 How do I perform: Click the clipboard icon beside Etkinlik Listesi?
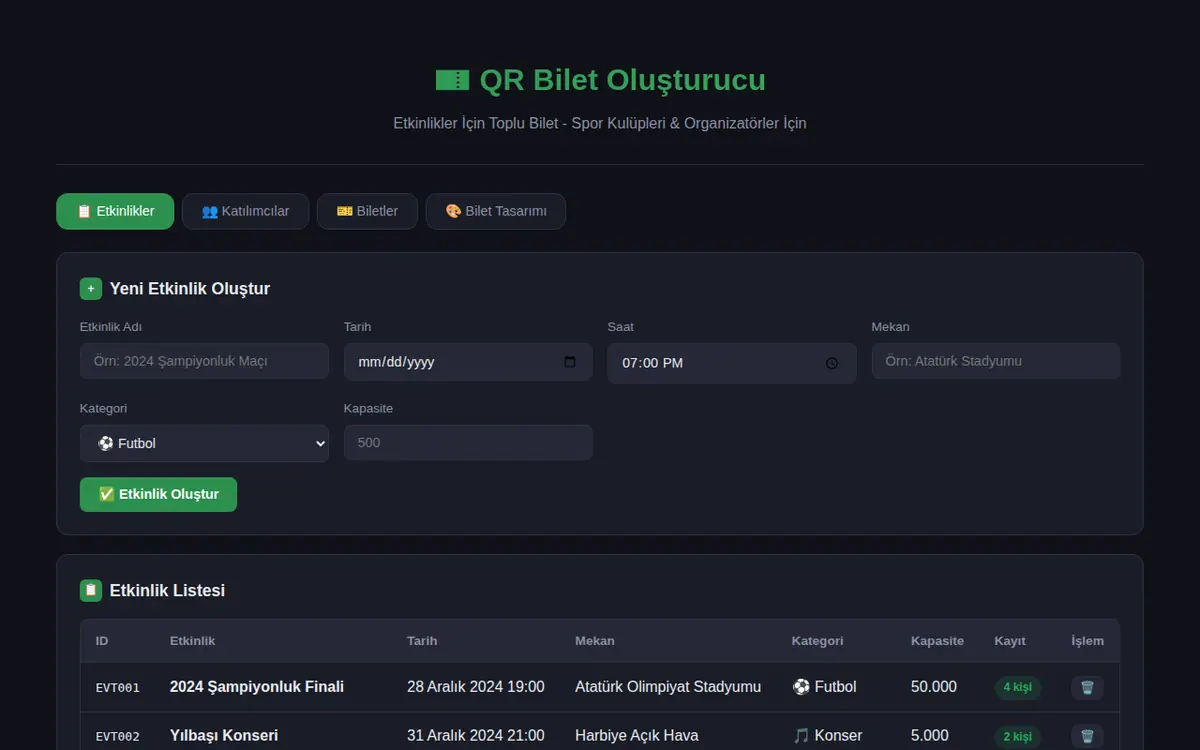(91, 591)
